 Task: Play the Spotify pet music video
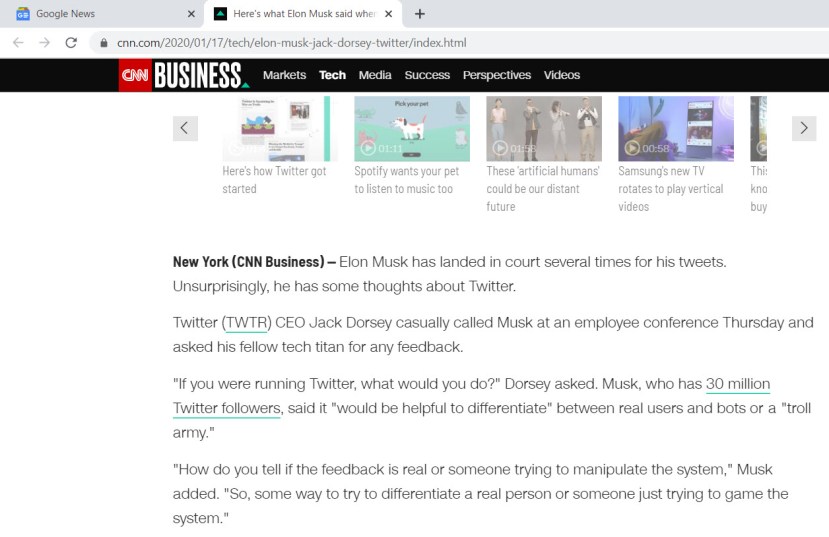click(x=411, y=129)
